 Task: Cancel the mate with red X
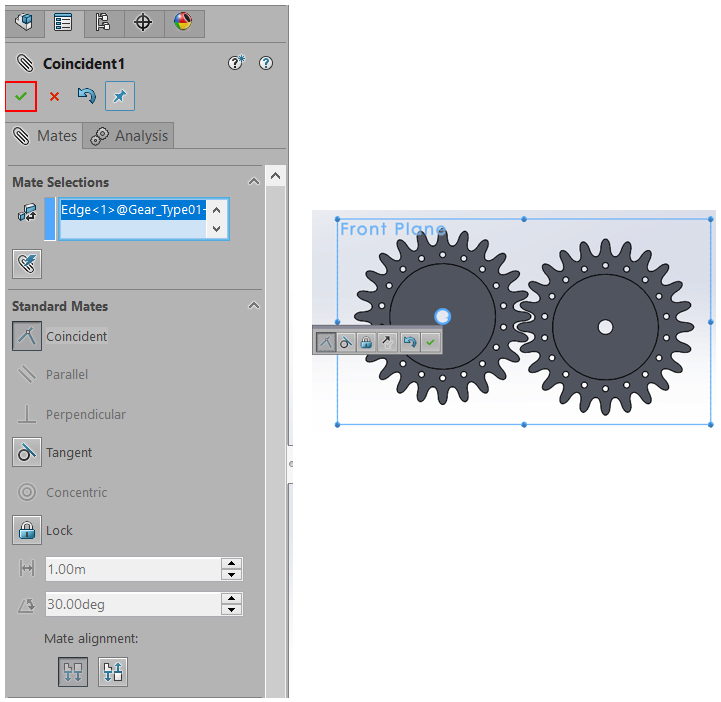click(54, 97)
